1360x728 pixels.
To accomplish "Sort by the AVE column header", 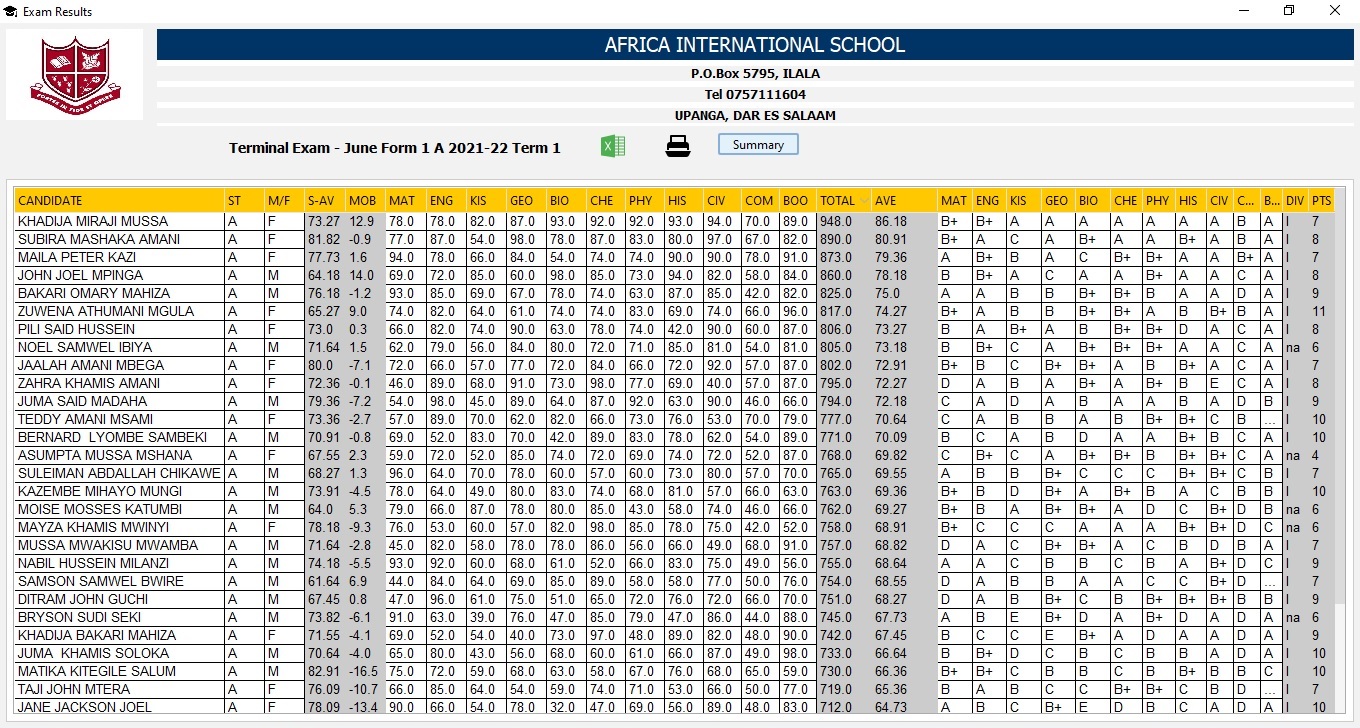I will tap(904, 200).
